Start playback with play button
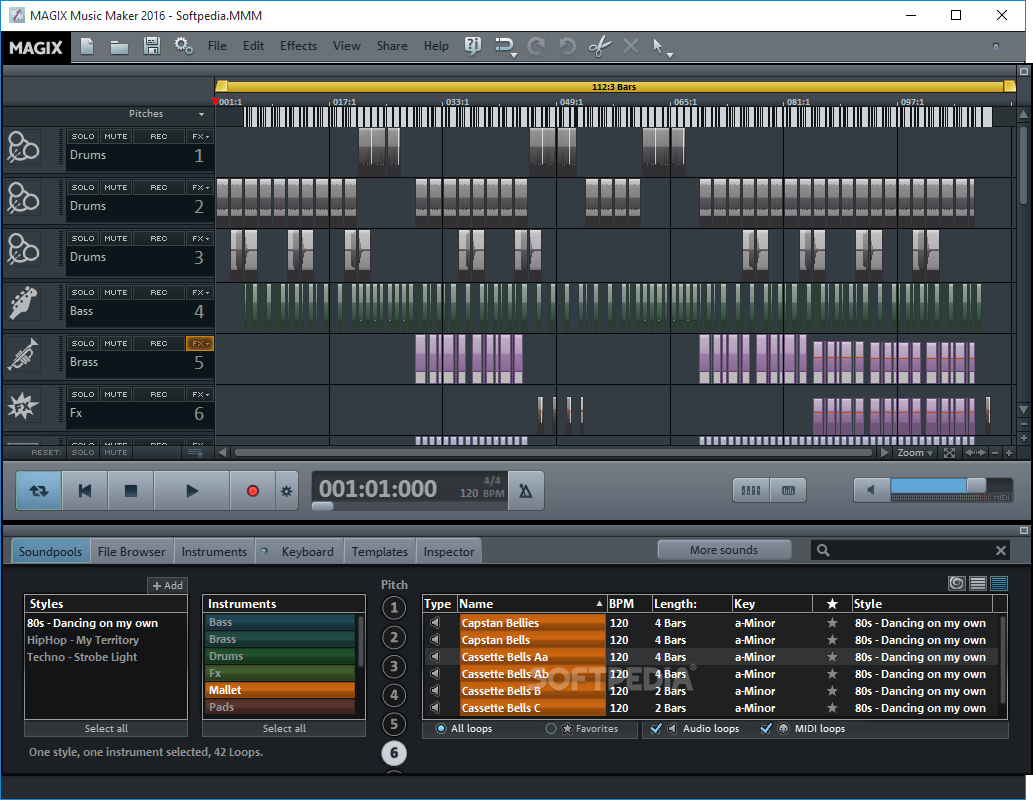The image size is (1033, 800). click(192, 491)
